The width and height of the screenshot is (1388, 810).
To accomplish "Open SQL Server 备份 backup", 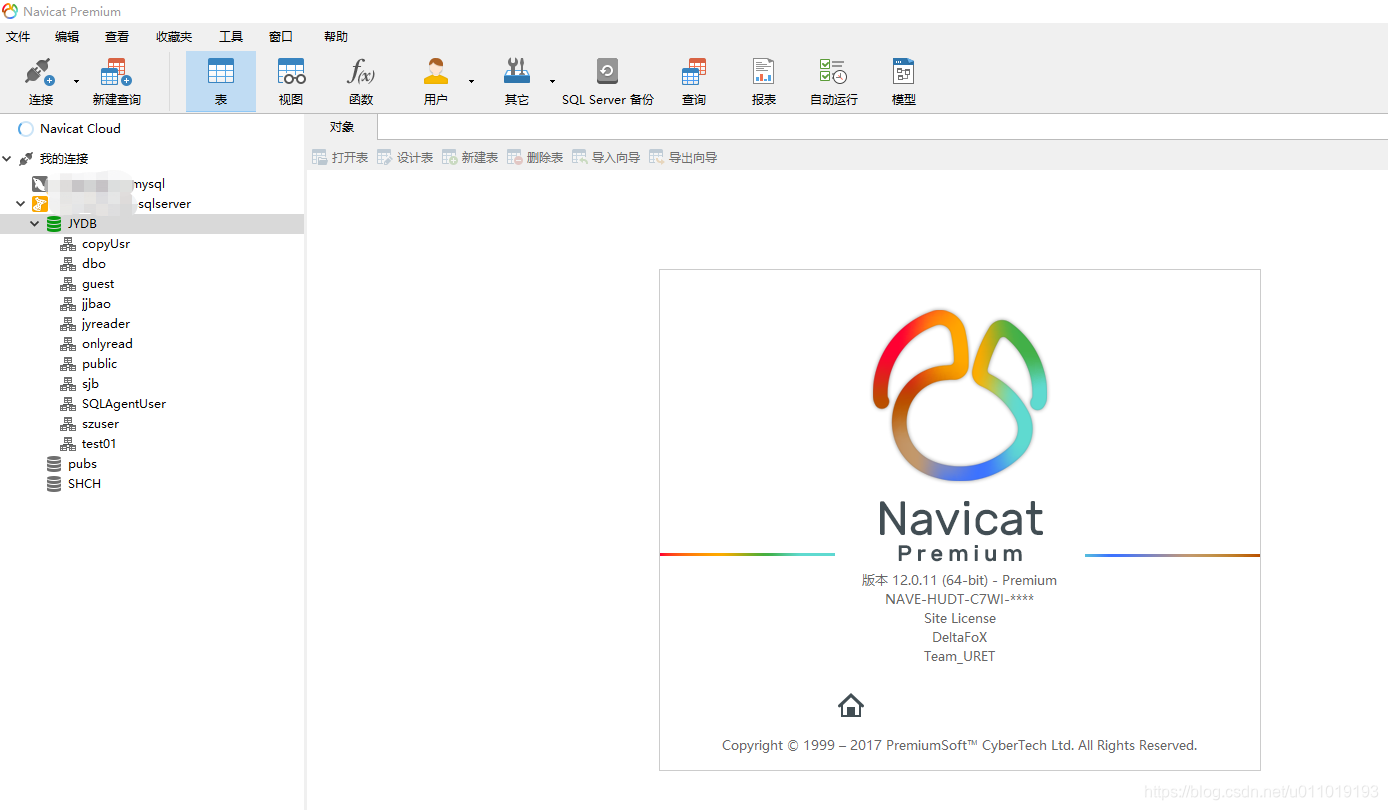I will (608, 81).
